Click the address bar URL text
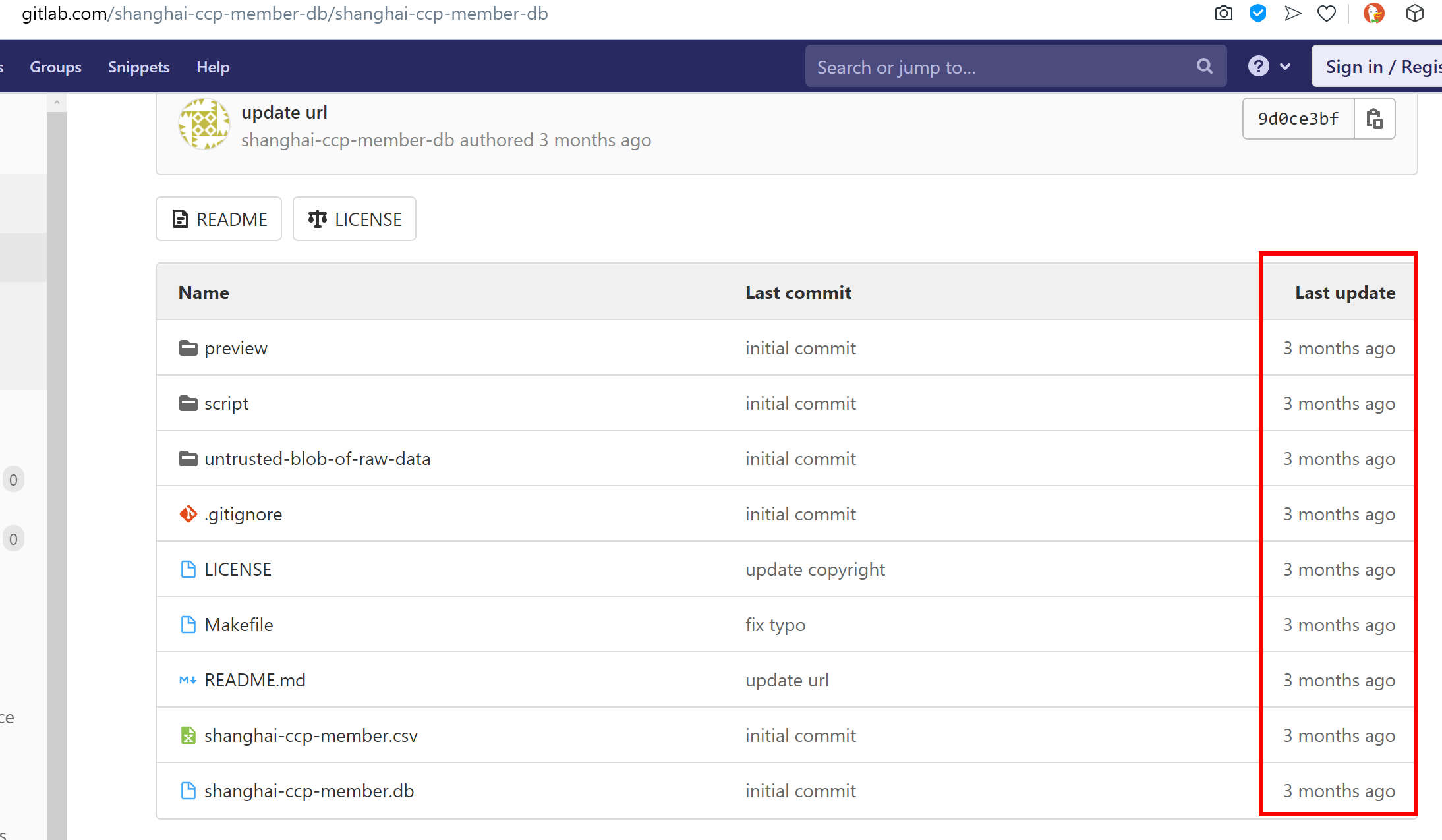 click(x=285, y=13)
